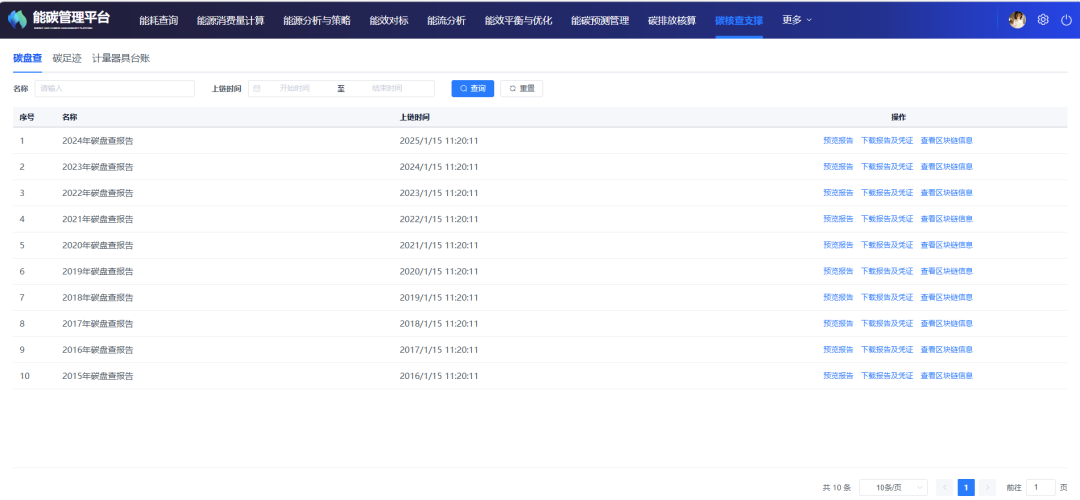This screenshot has width=1080, height=500.
Task: Preview the 2020年碳盘查报告 report
Action: click(838, 245)
